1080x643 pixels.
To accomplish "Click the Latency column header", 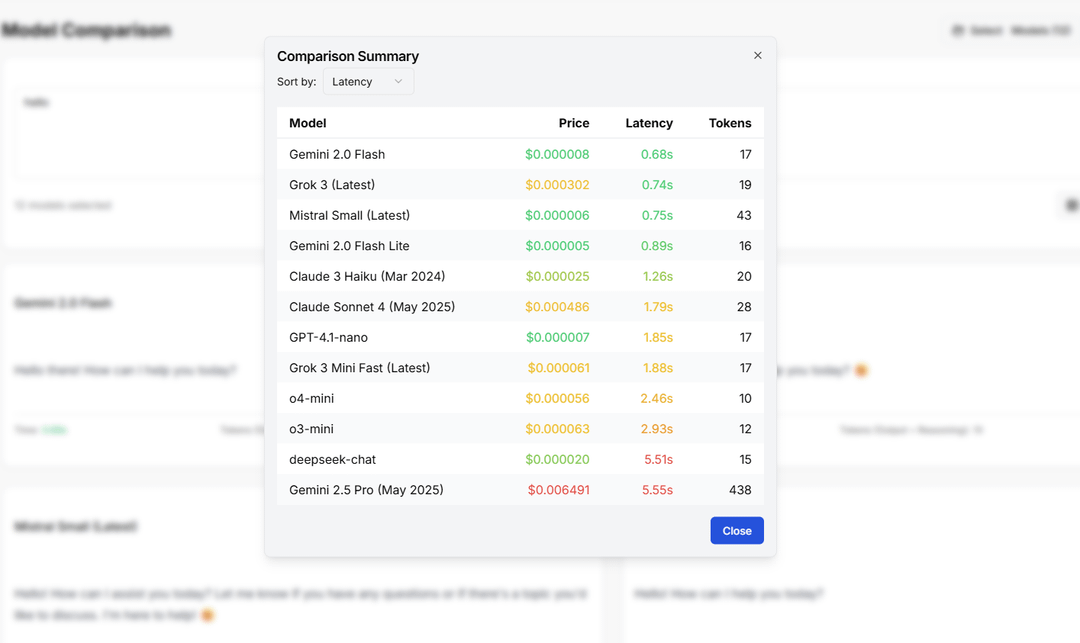I will pyautogui.click(x=649, y=123).
